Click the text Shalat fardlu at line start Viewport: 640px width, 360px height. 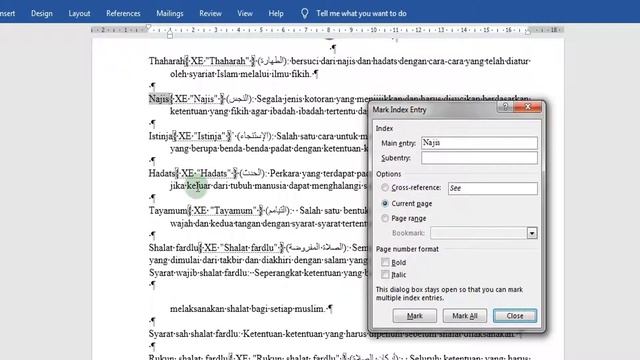[x=173, y=248]
